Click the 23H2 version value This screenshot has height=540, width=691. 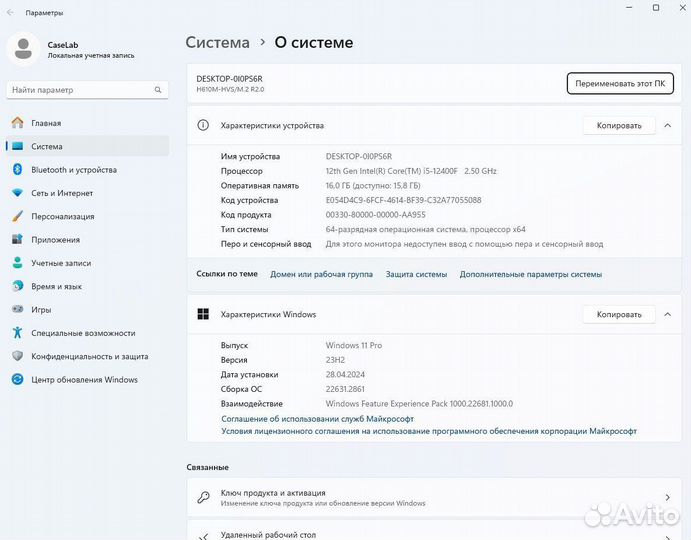335,360
